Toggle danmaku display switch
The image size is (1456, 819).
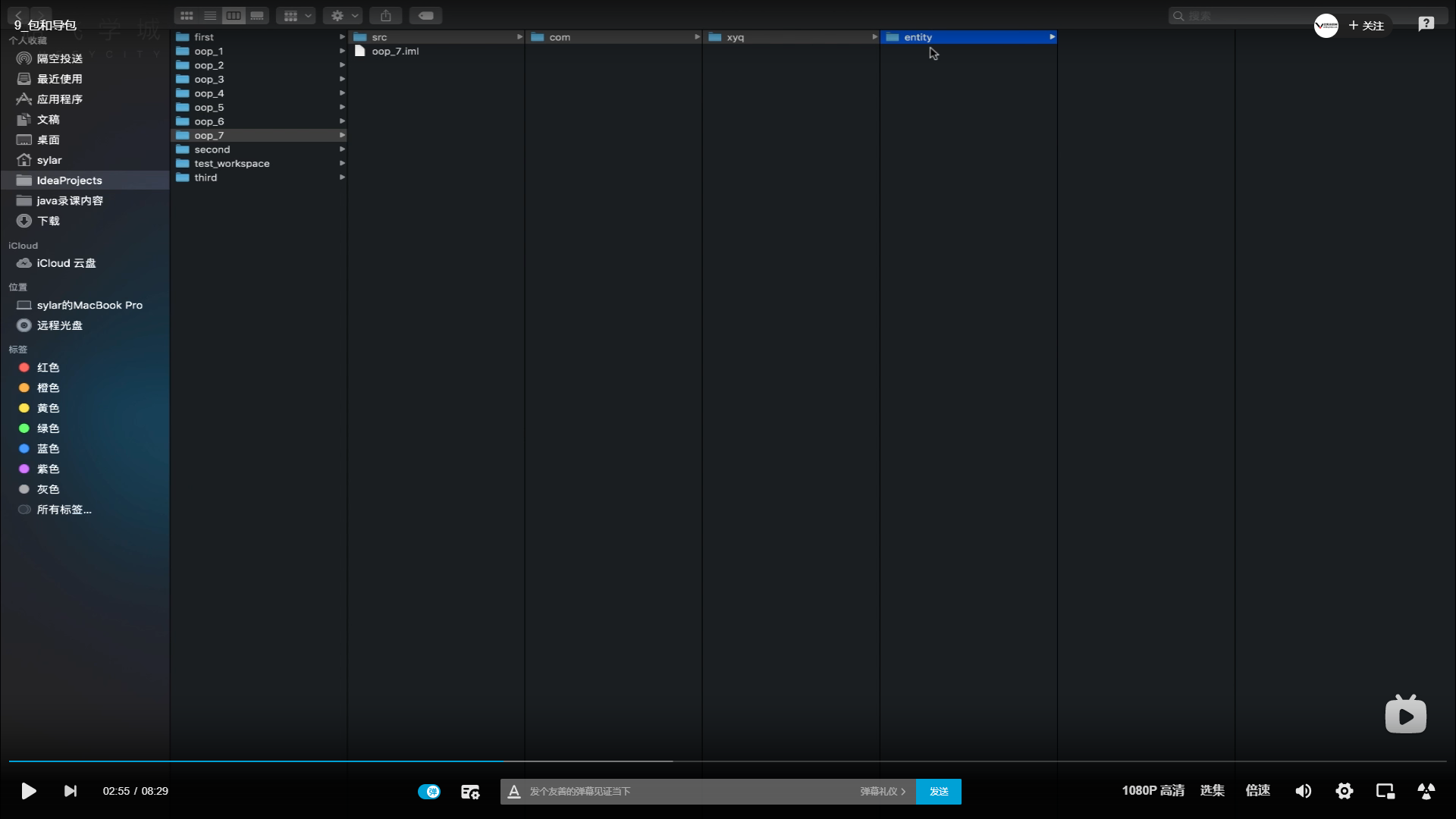(428, 791)
